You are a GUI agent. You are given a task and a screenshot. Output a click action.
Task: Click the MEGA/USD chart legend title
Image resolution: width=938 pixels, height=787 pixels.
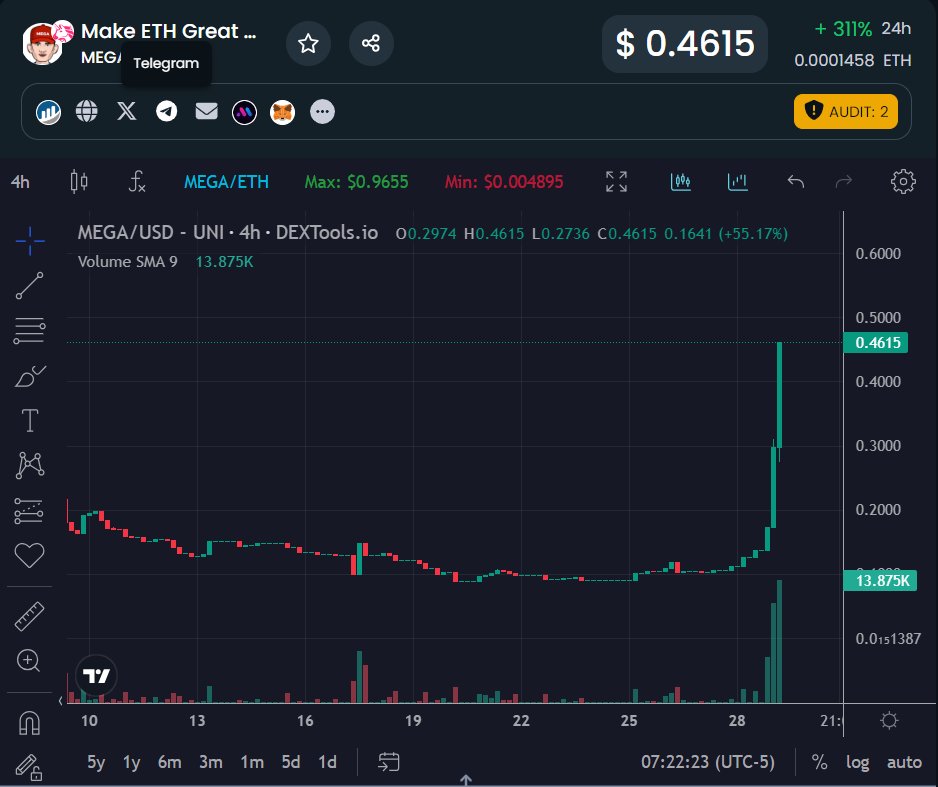(228, 233)
